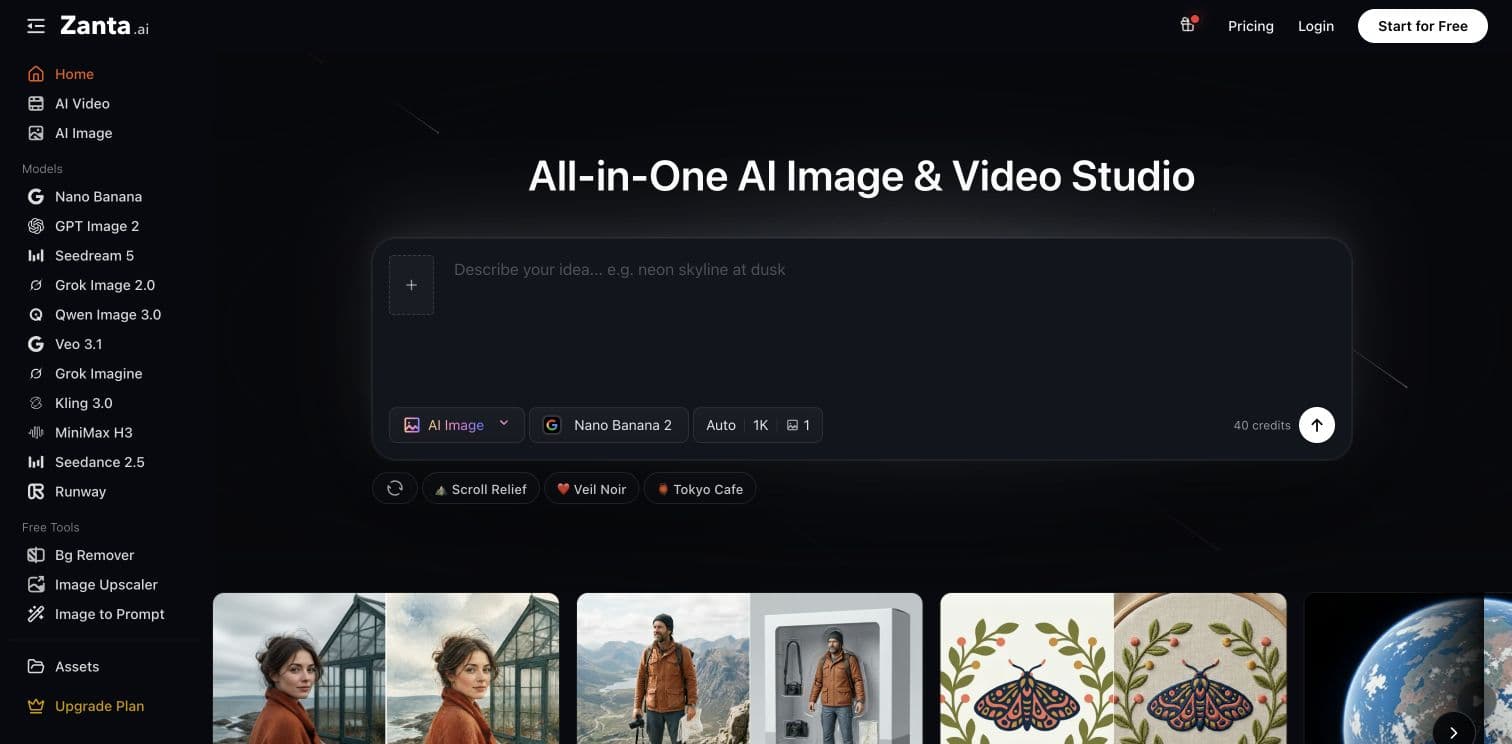The height and width of the screenshot is (744, 1512).
Task: Click the Home house icon
Action: pyautogui.click(x=36, y=74)
